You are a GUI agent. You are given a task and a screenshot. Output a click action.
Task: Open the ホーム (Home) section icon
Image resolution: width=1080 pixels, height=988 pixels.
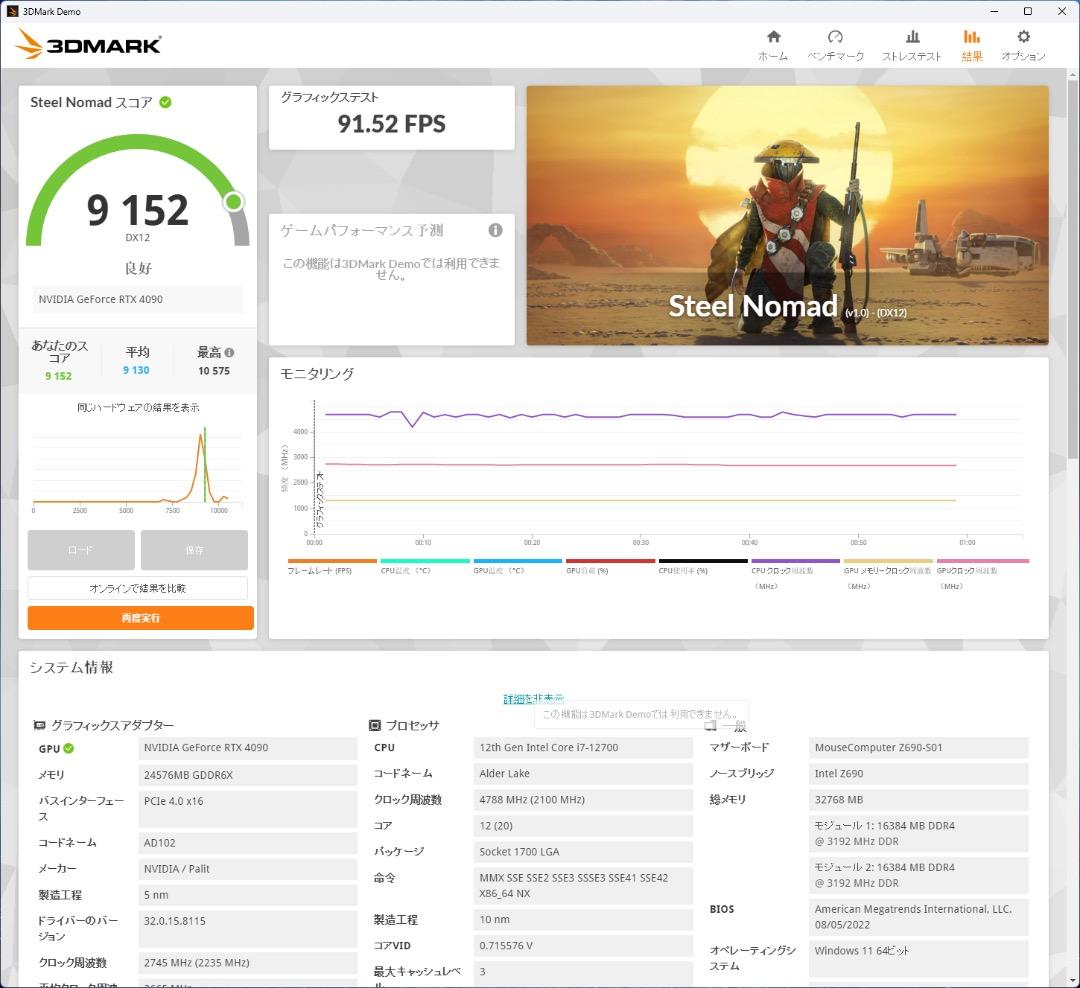pos(772,42)
